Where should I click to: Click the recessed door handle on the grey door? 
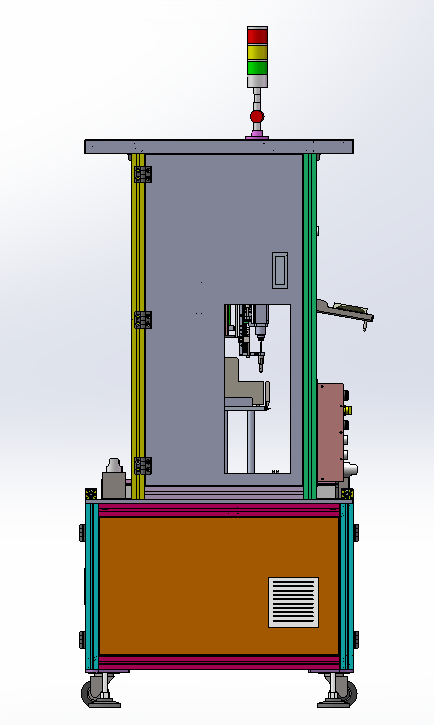coord(280,270)
